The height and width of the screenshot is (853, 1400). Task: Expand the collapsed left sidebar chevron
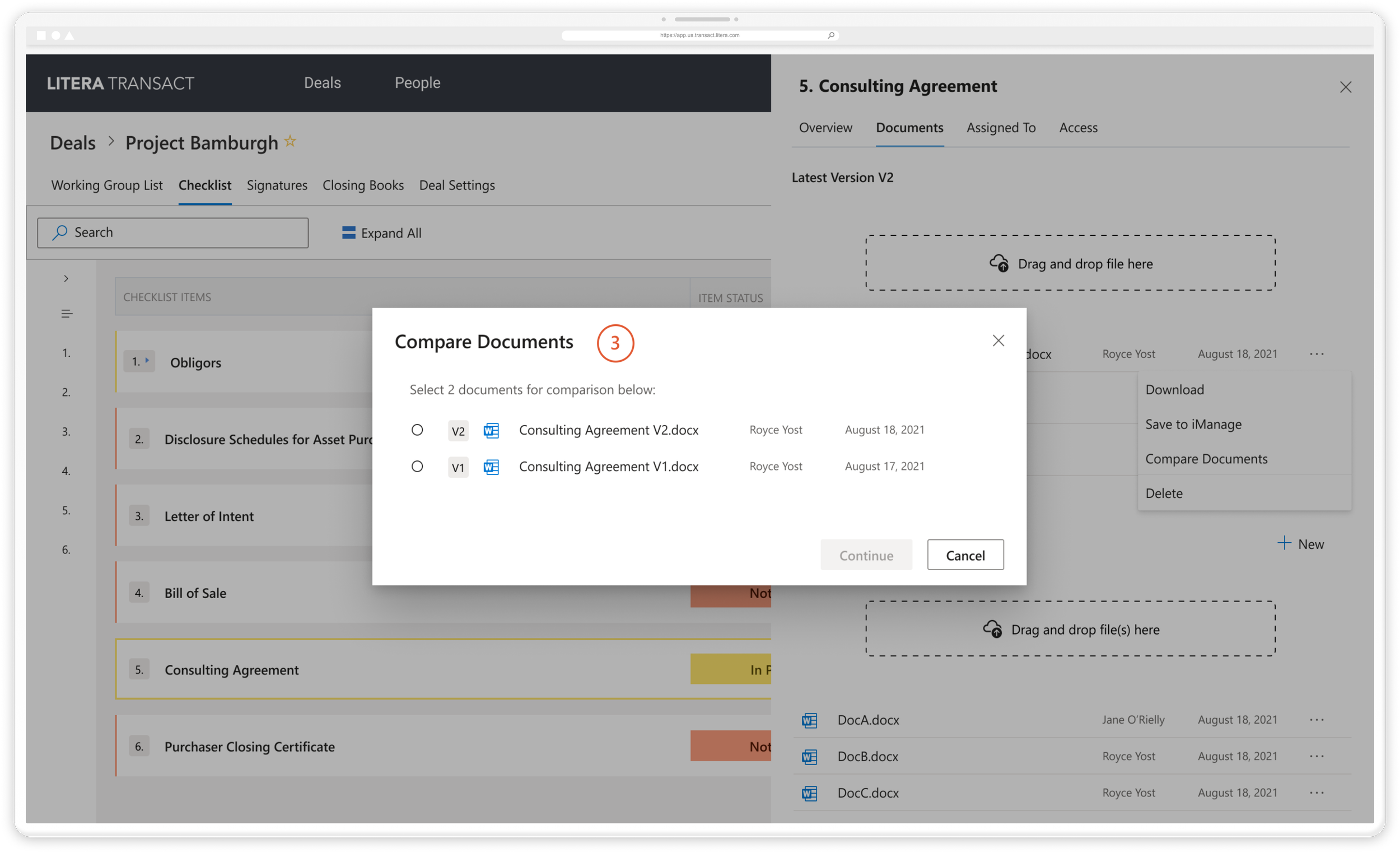(66, 278)
